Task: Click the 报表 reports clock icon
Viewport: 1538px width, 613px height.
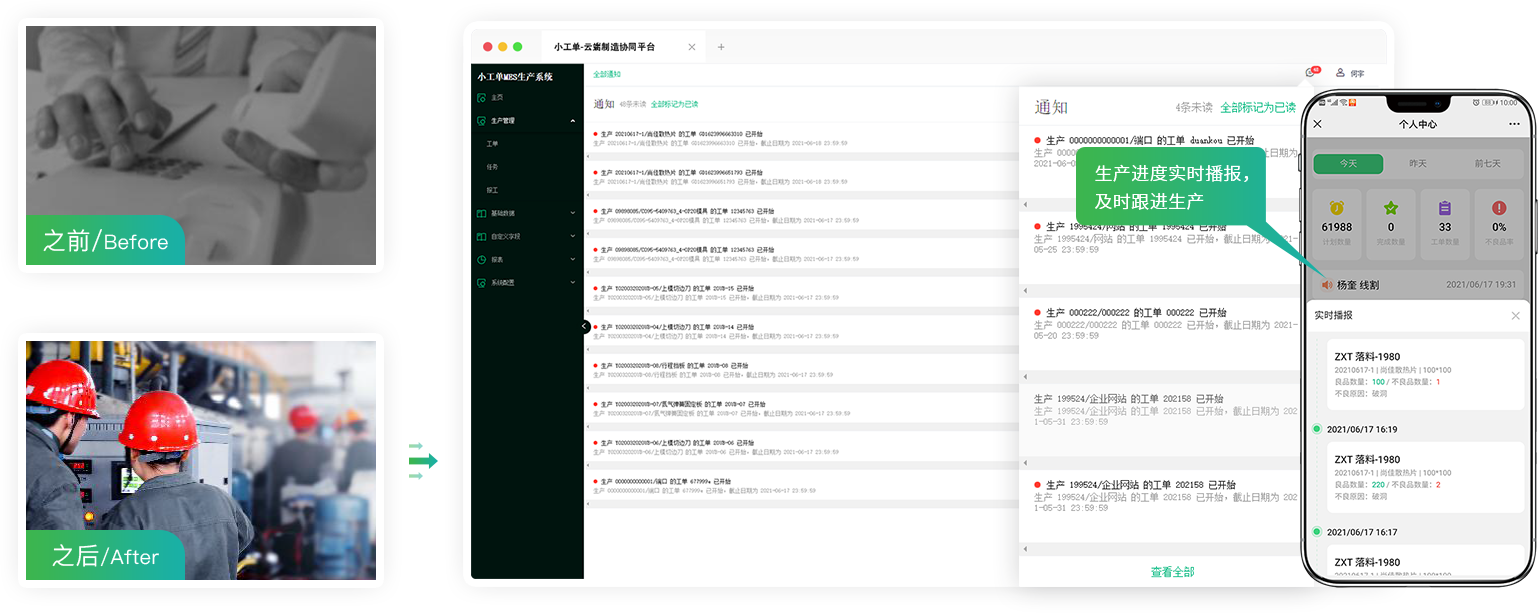Action: [x=482, y=259]
